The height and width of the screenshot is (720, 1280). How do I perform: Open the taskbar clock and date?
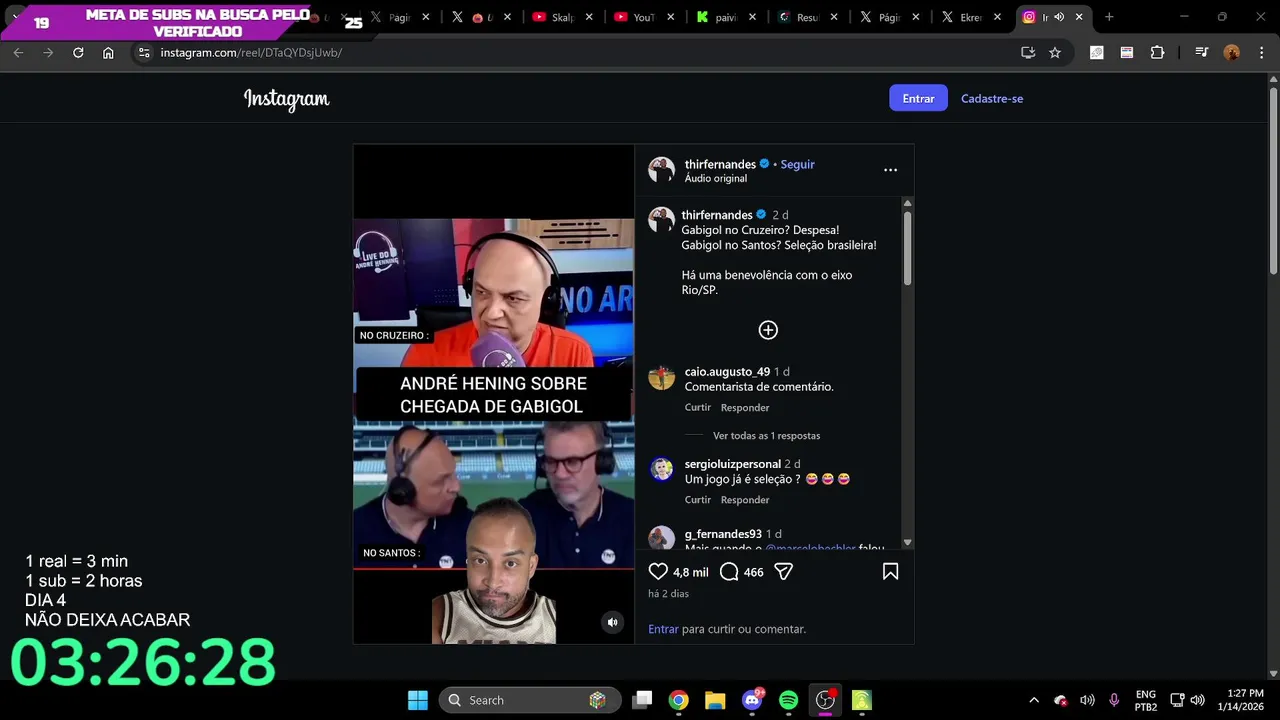point(1240,700)
